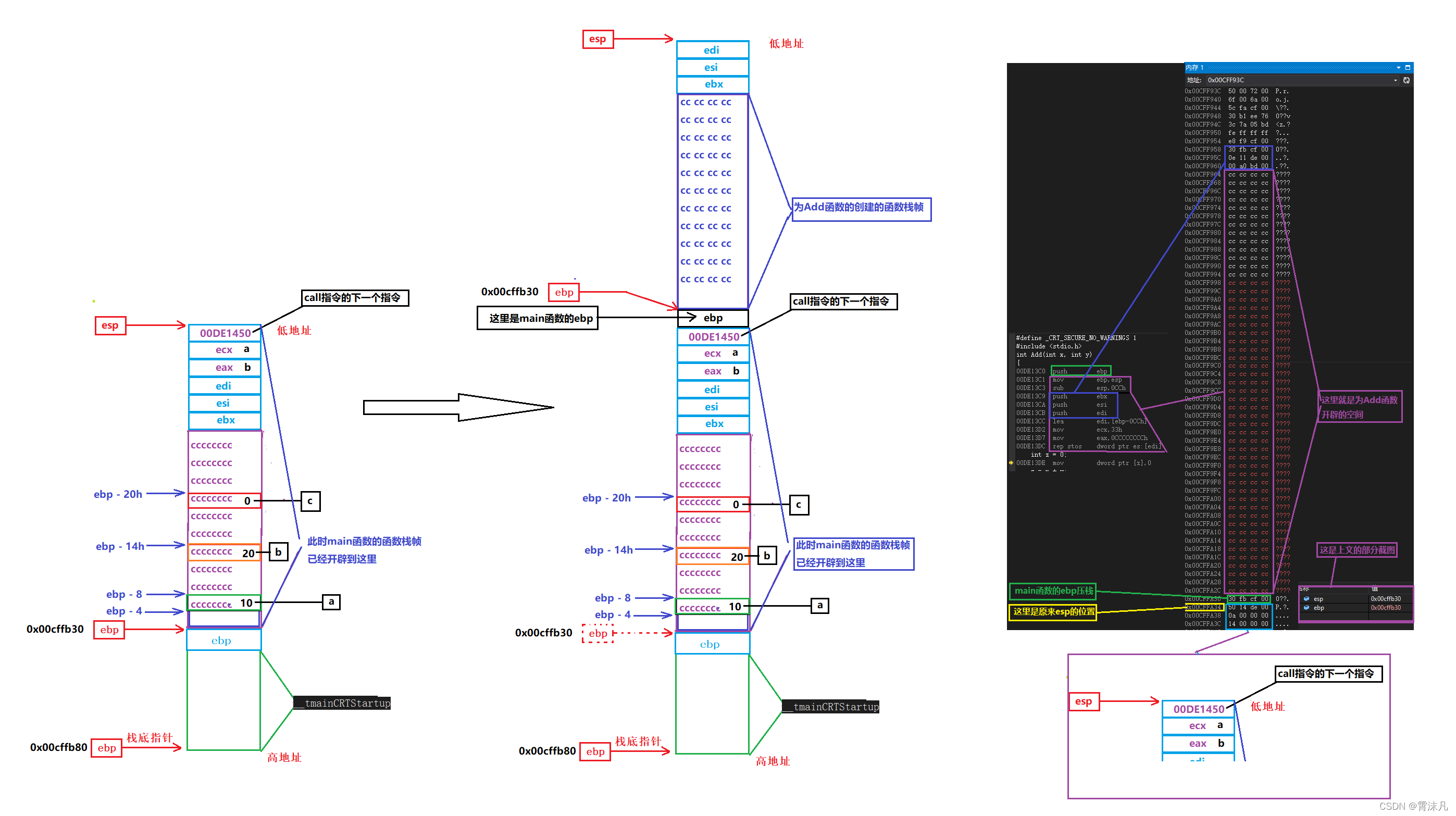Click the refresh icon beside the memory address field
This screenshot has width=1456, height=816.
tap(1407, 80)
